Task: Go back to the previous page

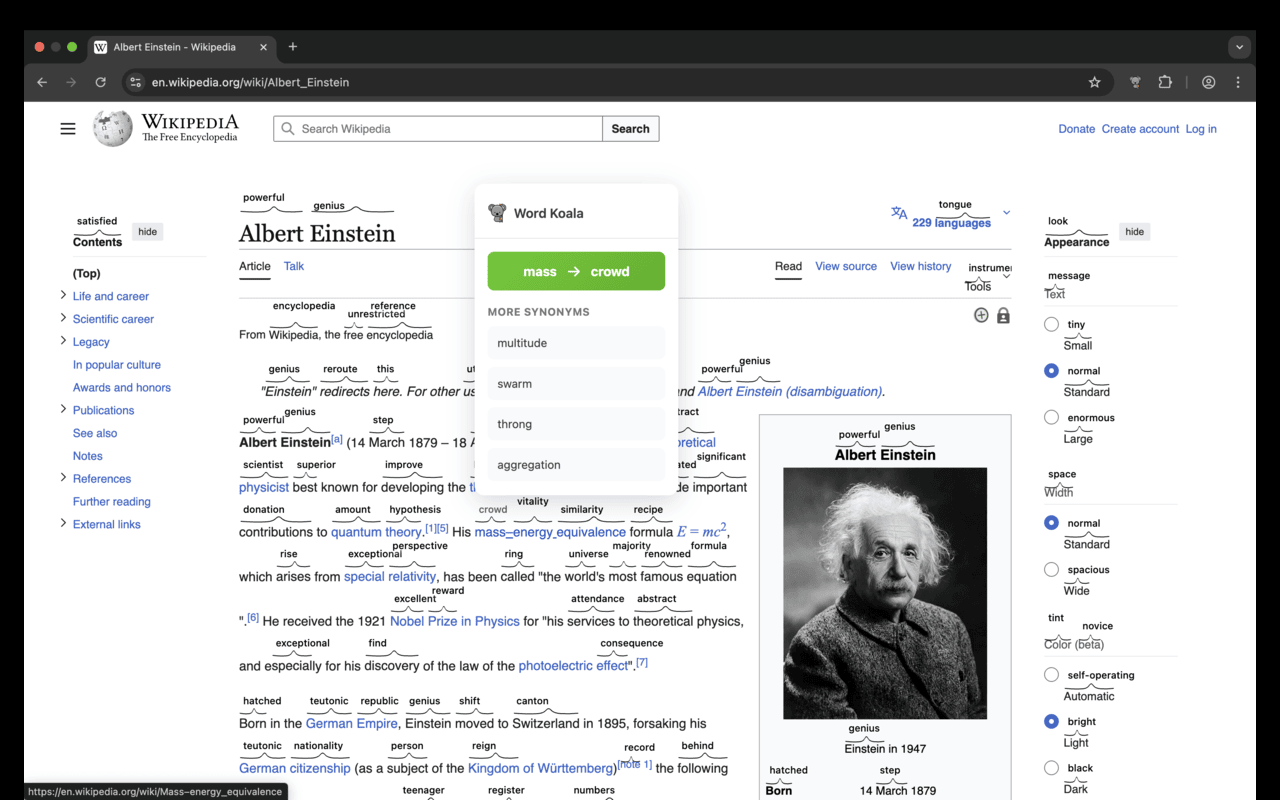Action: tap(42, 82)
